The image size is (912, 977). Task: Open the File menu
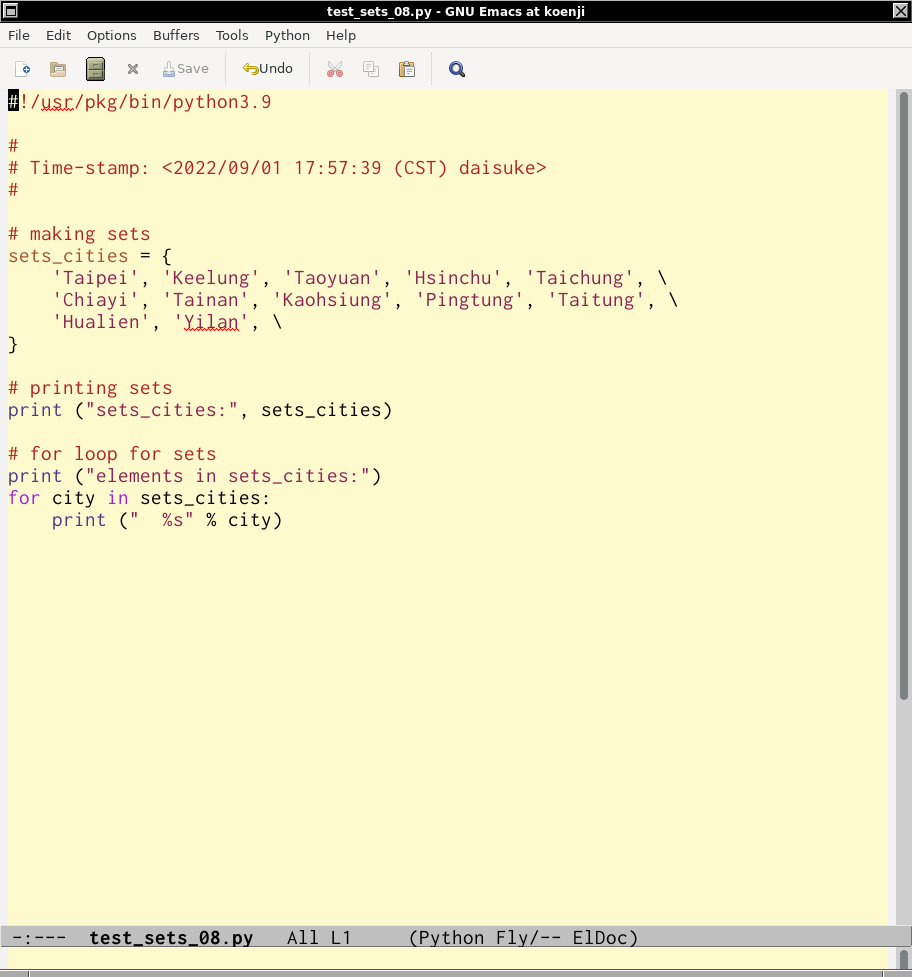[19, 35]
